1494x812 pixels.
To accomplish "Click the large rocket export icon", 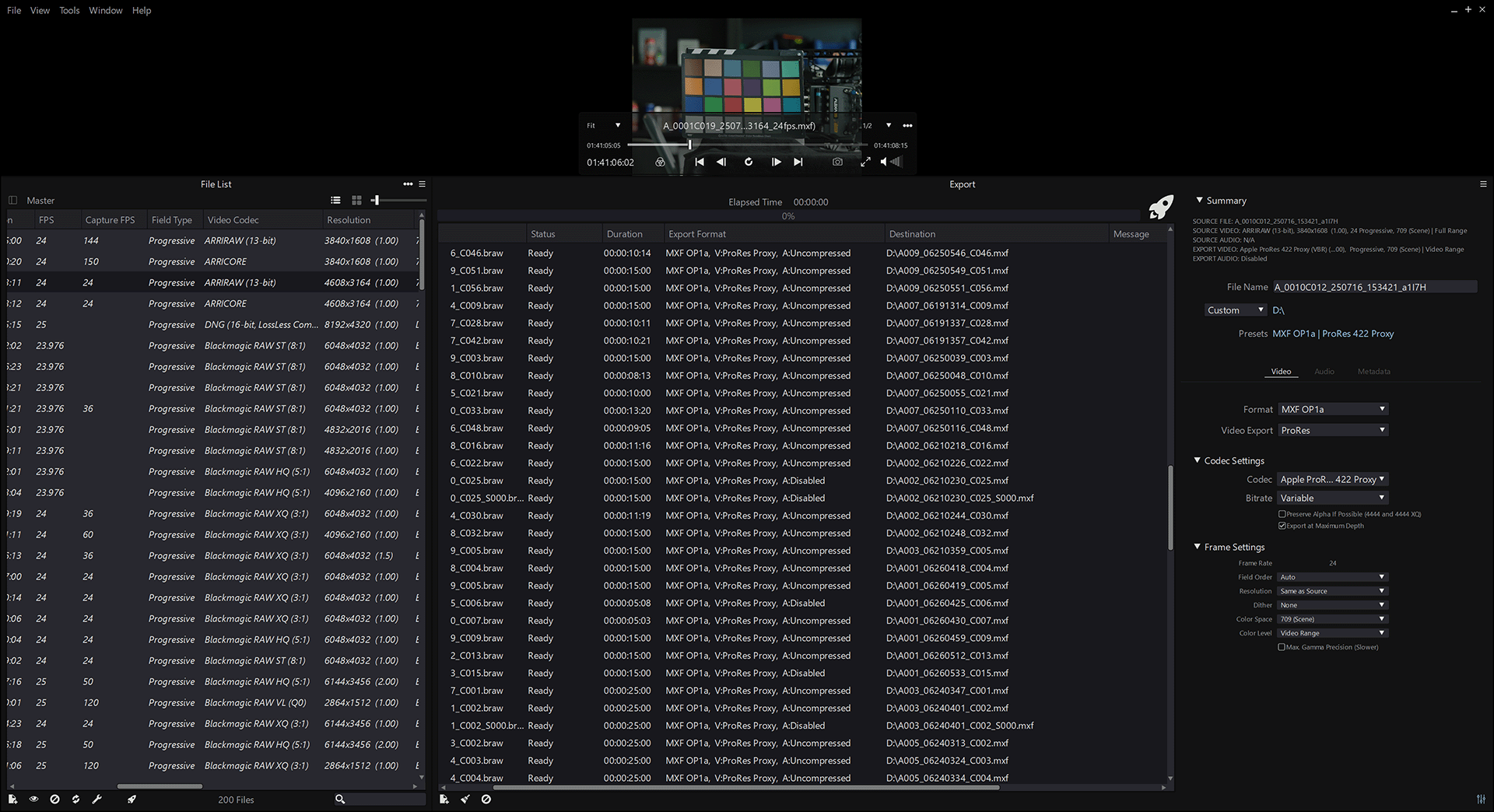I will tap(1160, 207).
